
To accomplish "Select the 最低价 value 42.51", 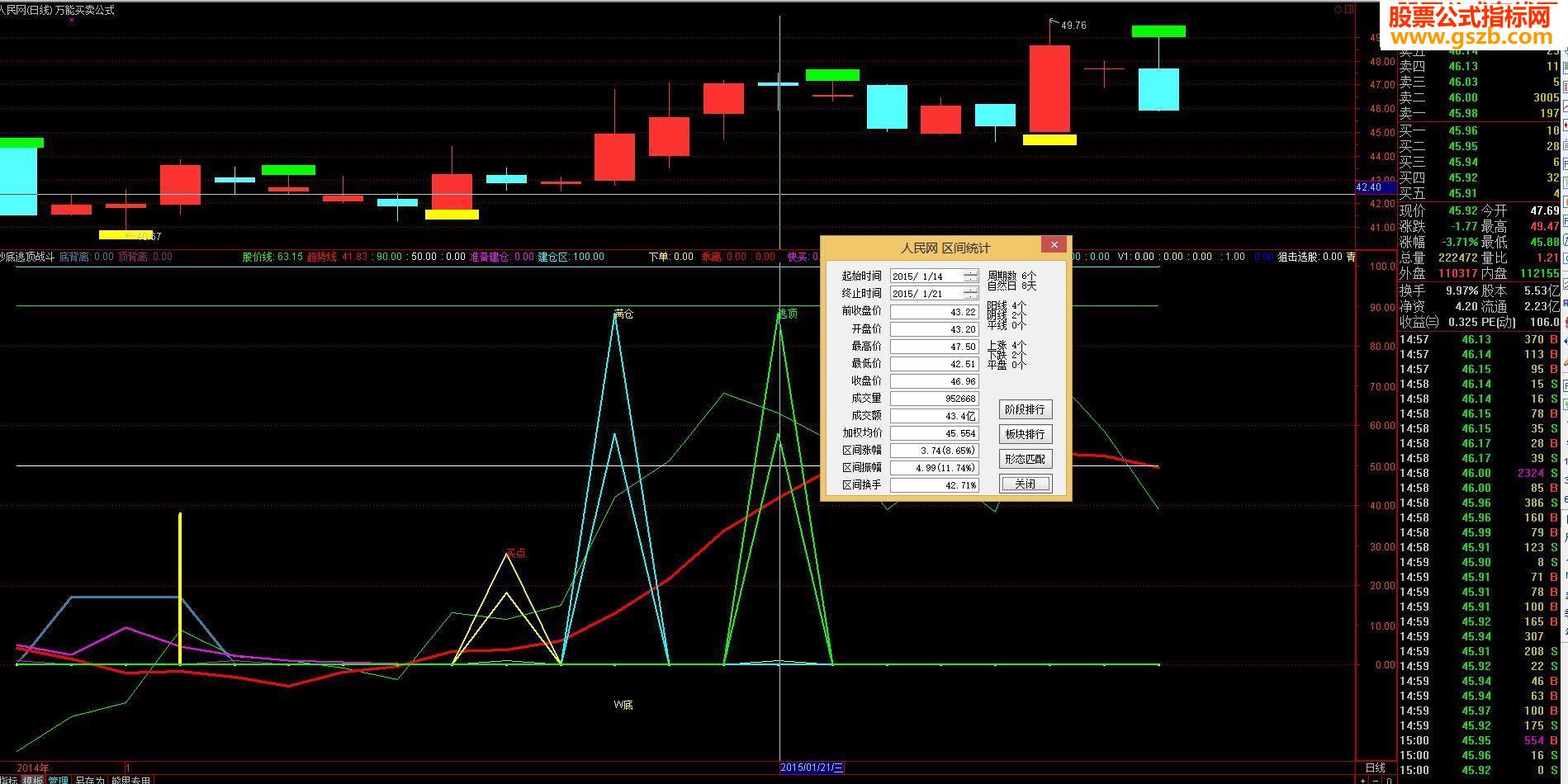I will point(934,364).
